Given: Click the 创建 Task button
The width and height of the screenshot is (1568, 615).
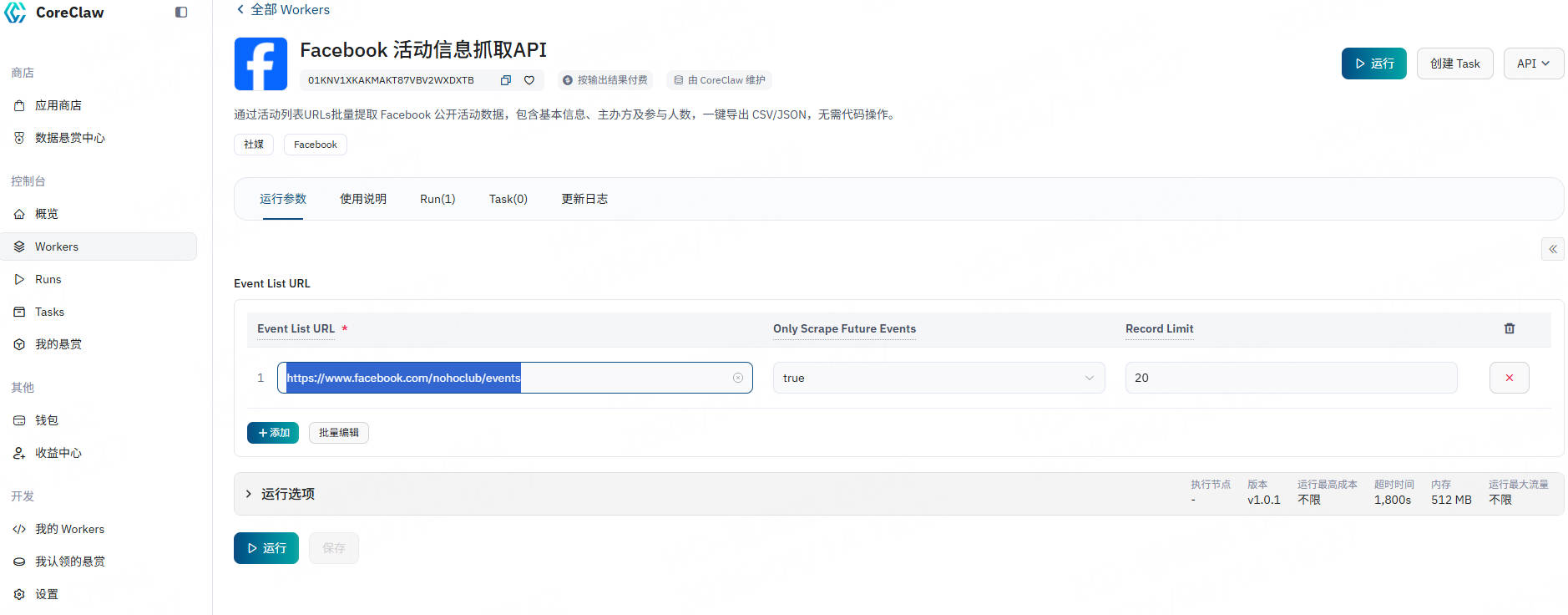Looking at the screenshot, I should click(1454, 64).
